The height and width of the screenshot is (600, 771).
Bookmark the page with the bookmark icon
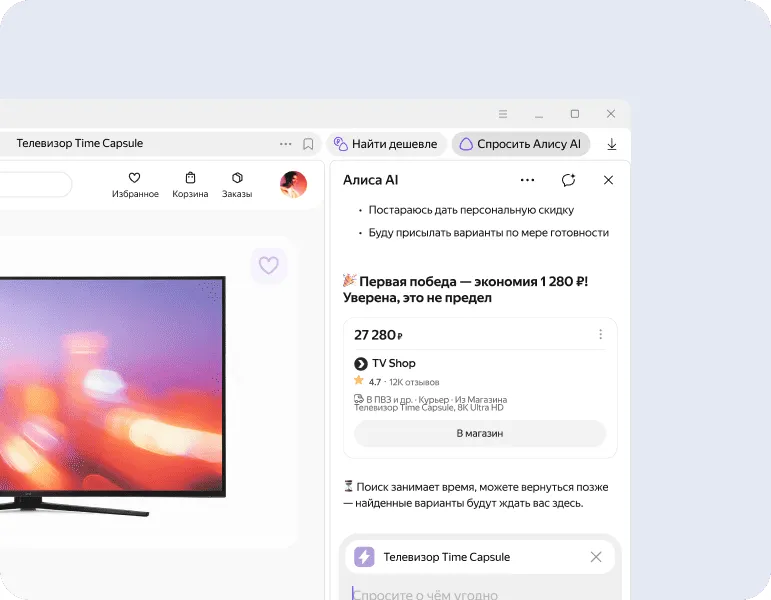pos(308,144)
